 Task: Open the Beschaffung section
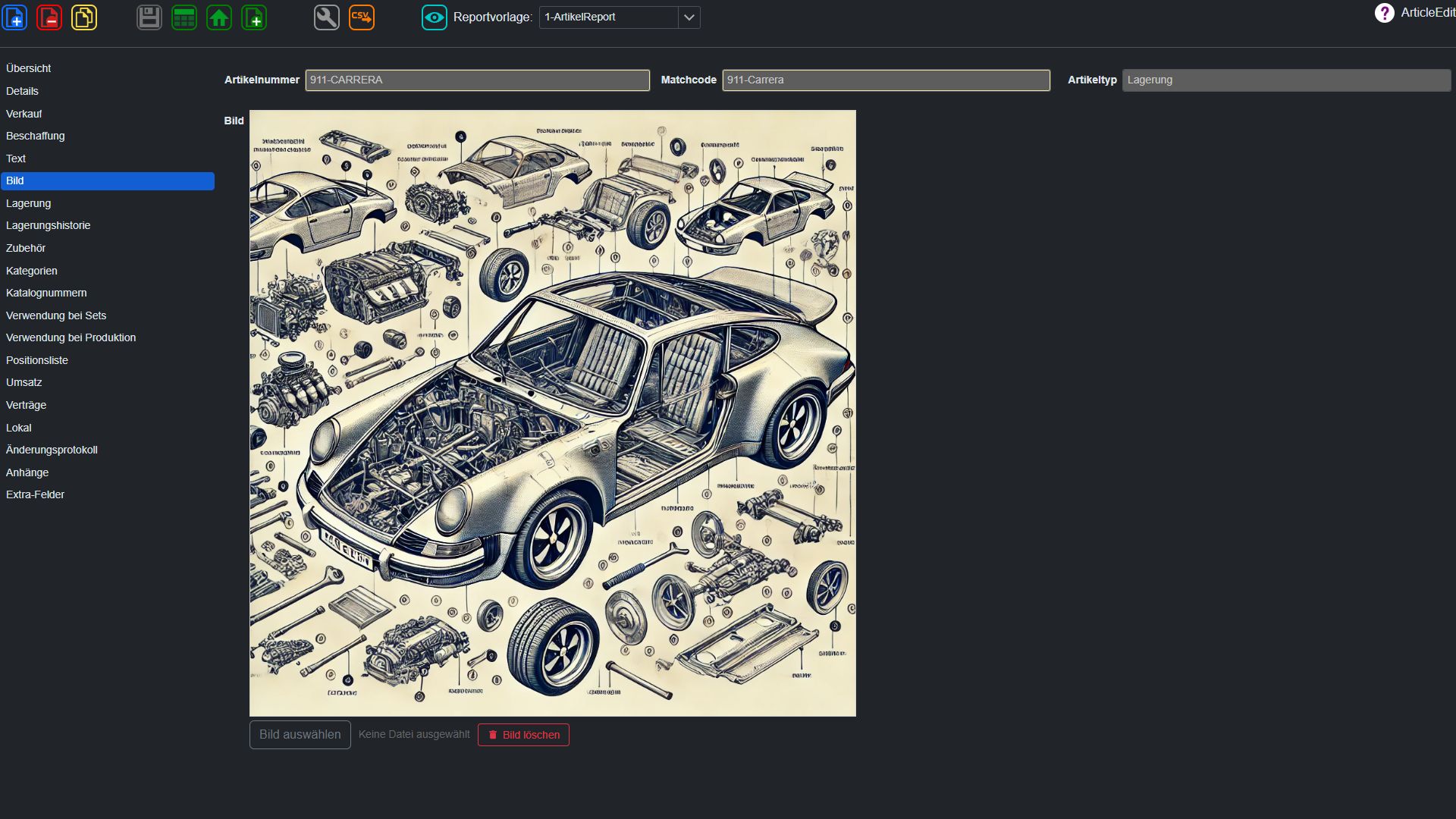(108, 136)
